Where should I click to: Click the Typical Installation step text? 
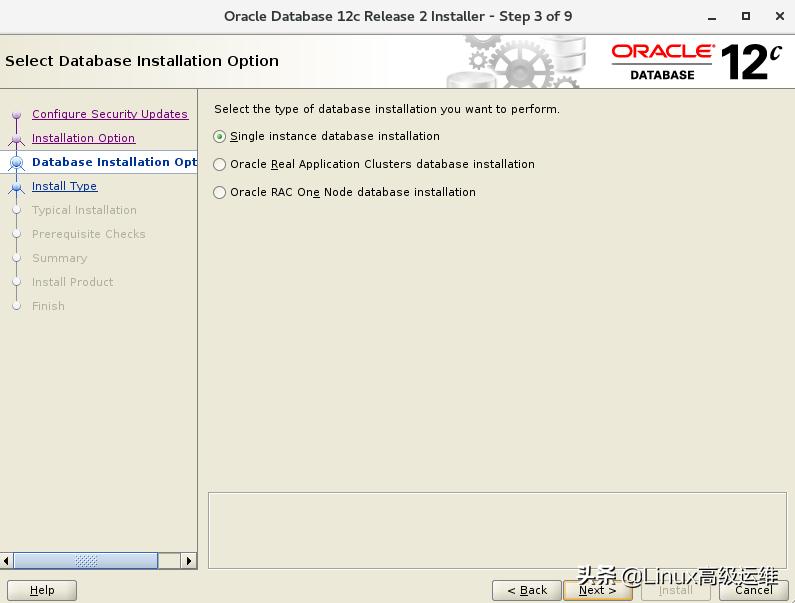click(84, 210)
